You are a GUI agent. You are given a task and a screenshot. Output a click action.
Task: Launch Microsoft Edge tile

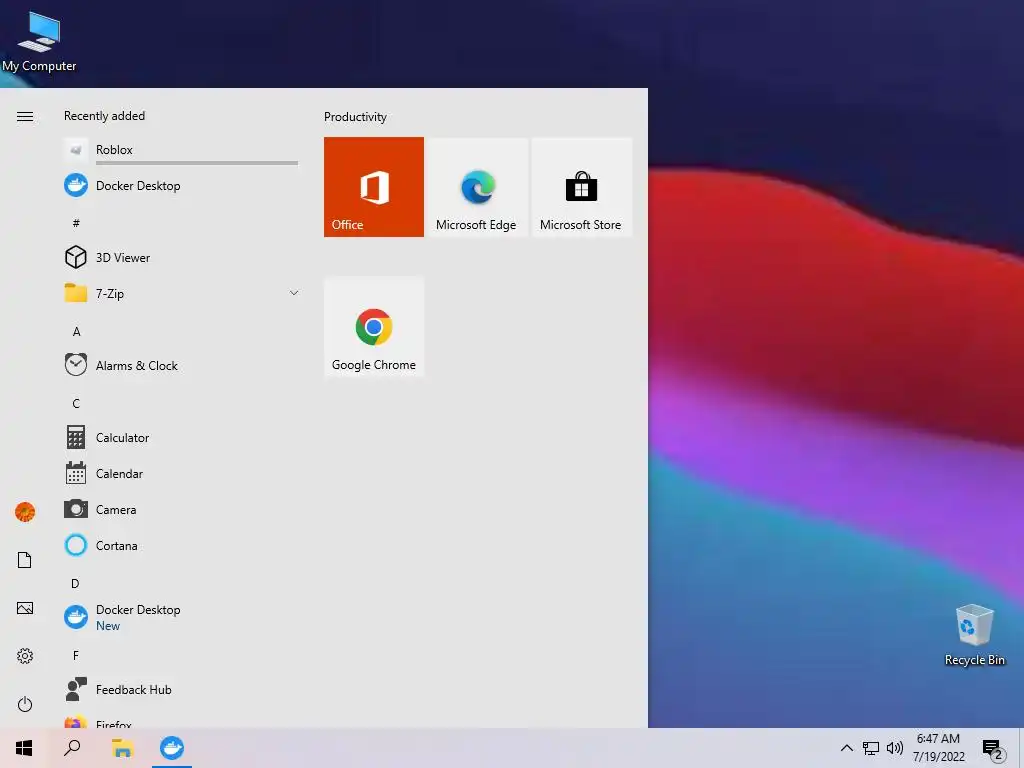(x=477, y=187)
